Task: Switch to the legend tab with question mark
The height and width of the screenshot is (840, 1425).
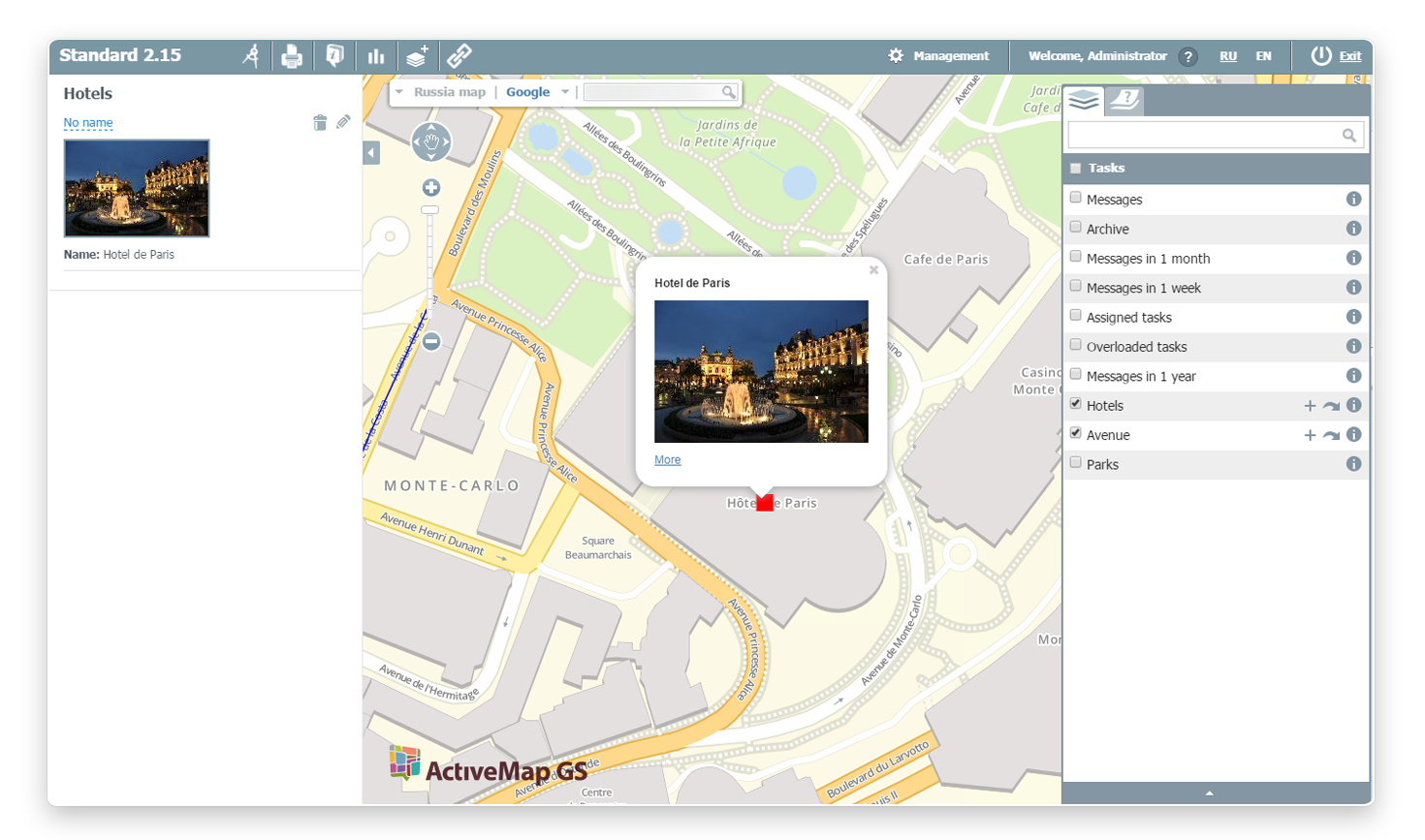Action: coord(1124,100)
